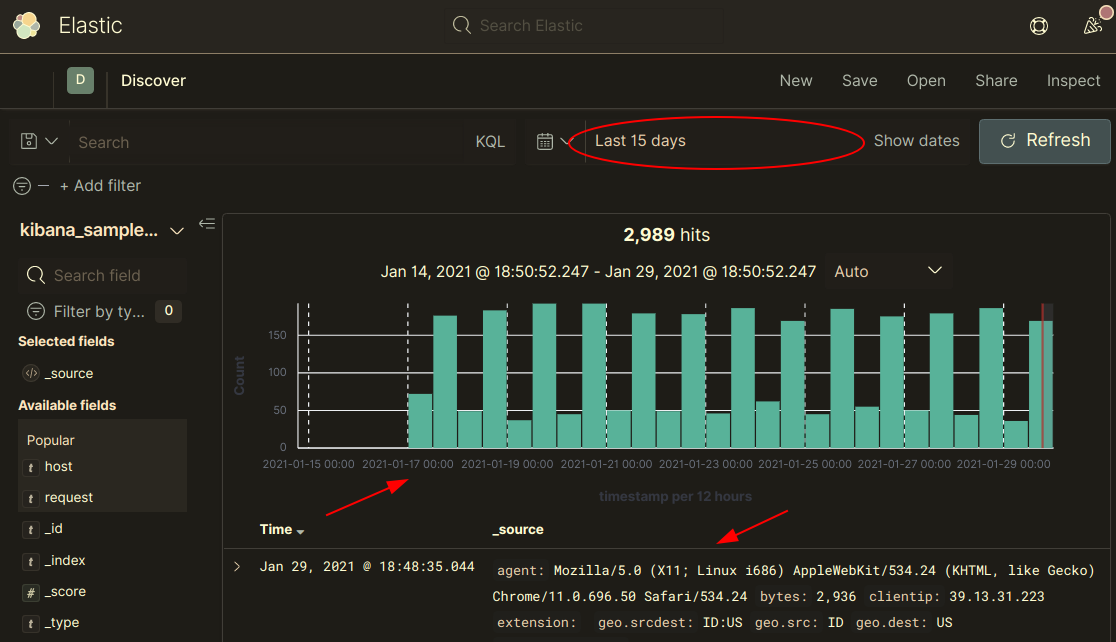Focus the Search Elastic input
This screenshot has width=1116, height=642.
tap(584, 26)
